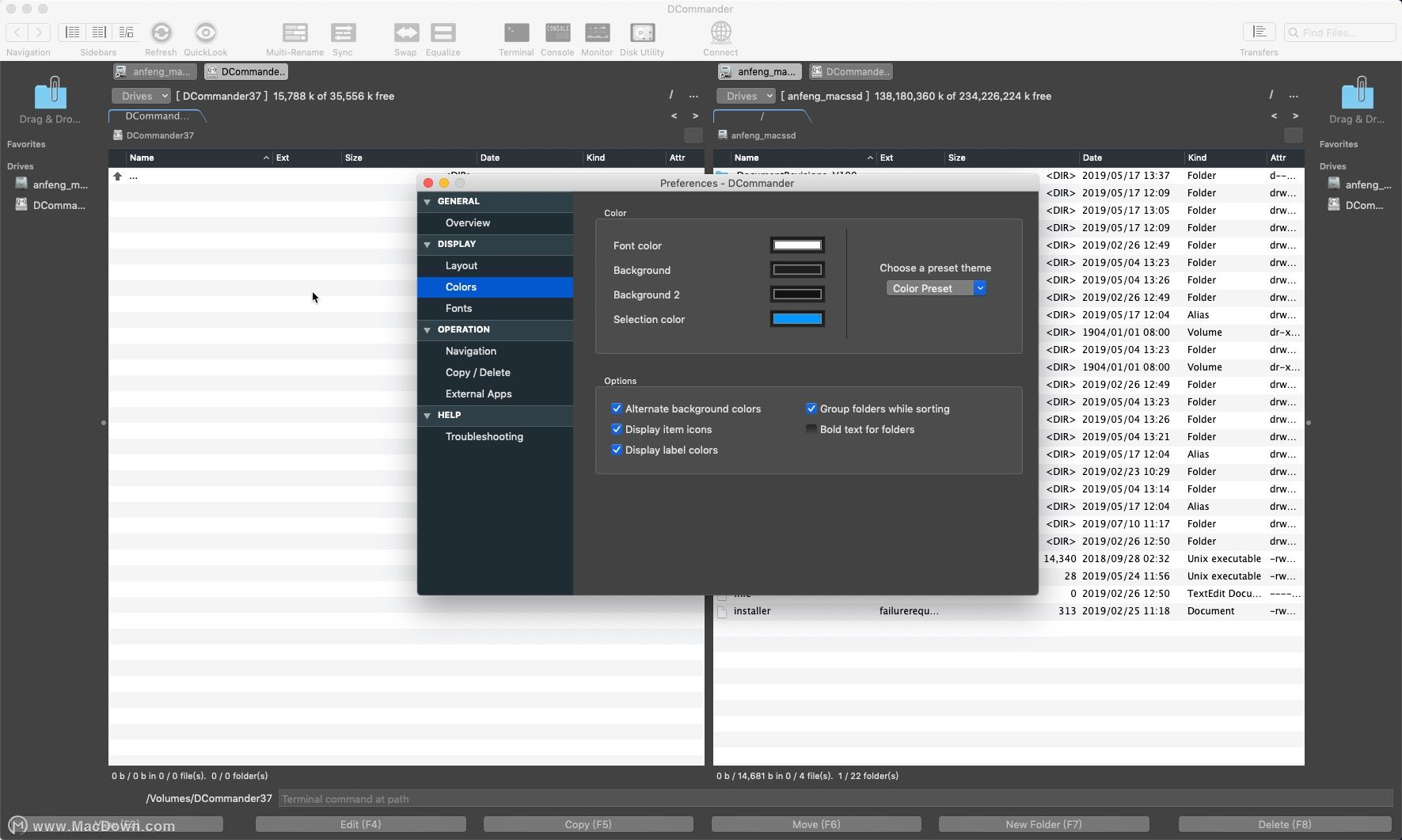This screenshot has height=840, width=1402.
Task: Click the right Drag & Drop clip icon
Action: [x=1358, y=93]
